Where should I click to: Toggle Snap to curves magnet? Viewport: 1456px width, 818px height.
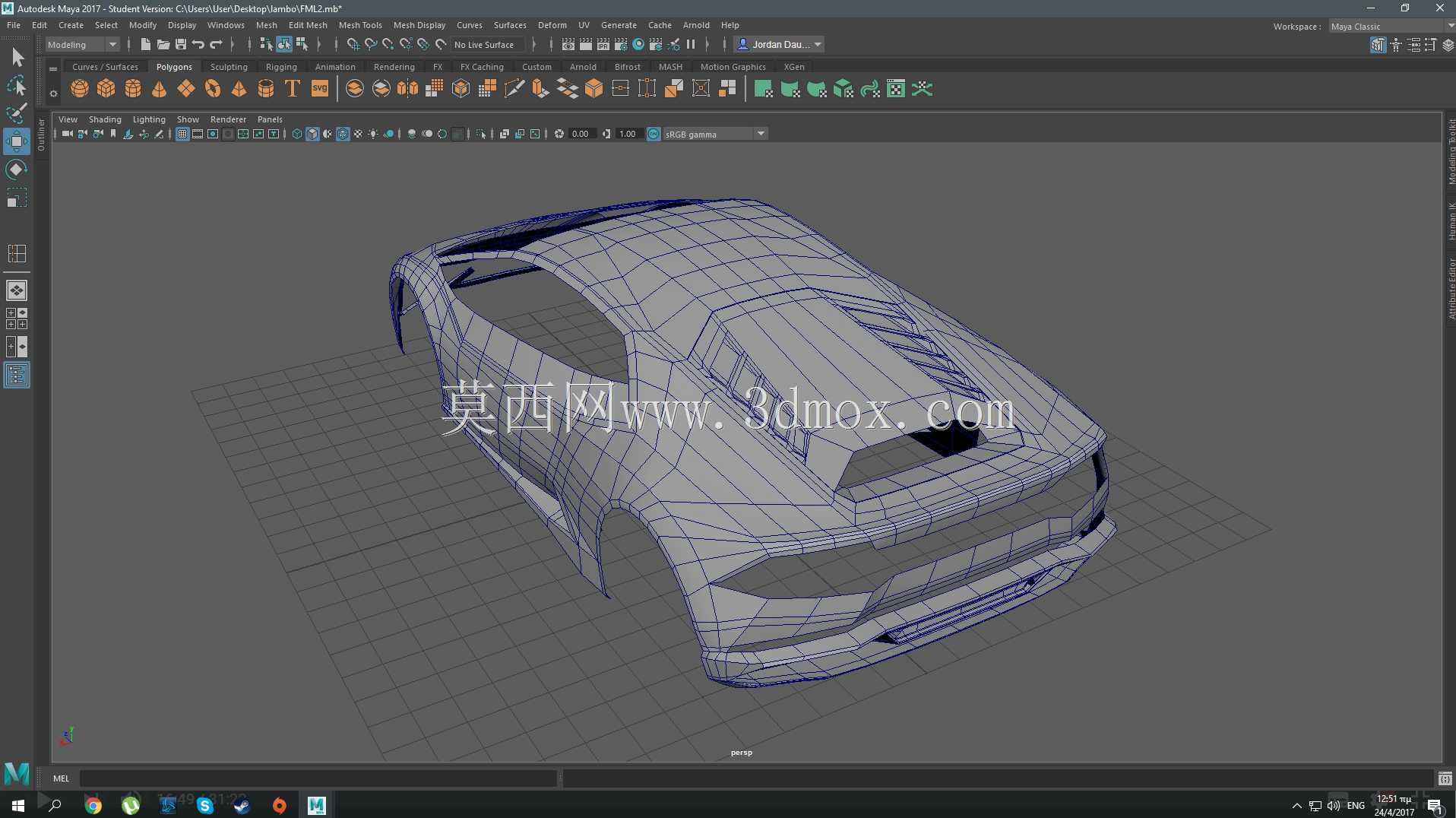[370, 44]
